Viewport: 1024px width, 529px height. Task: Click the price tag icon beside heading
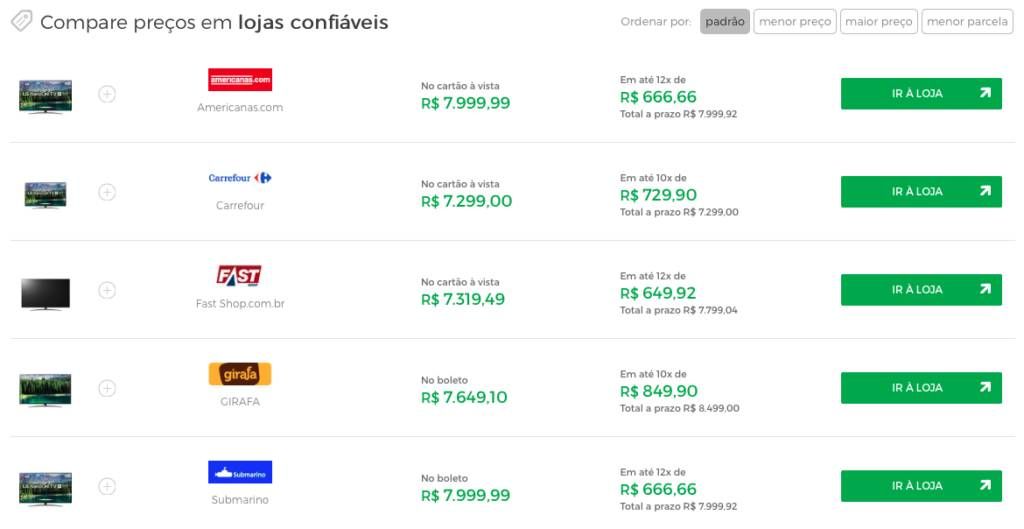tap(22, 21)
